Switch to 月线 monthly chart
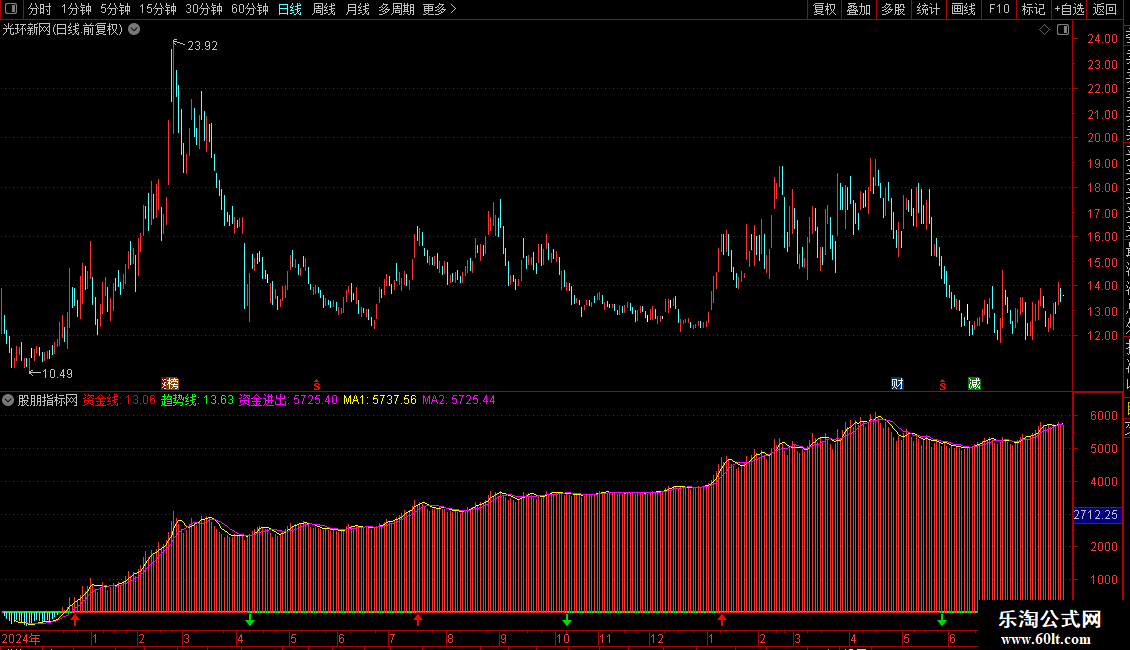The width and height of the screenshot is (1130, 650). pos(357,9)
